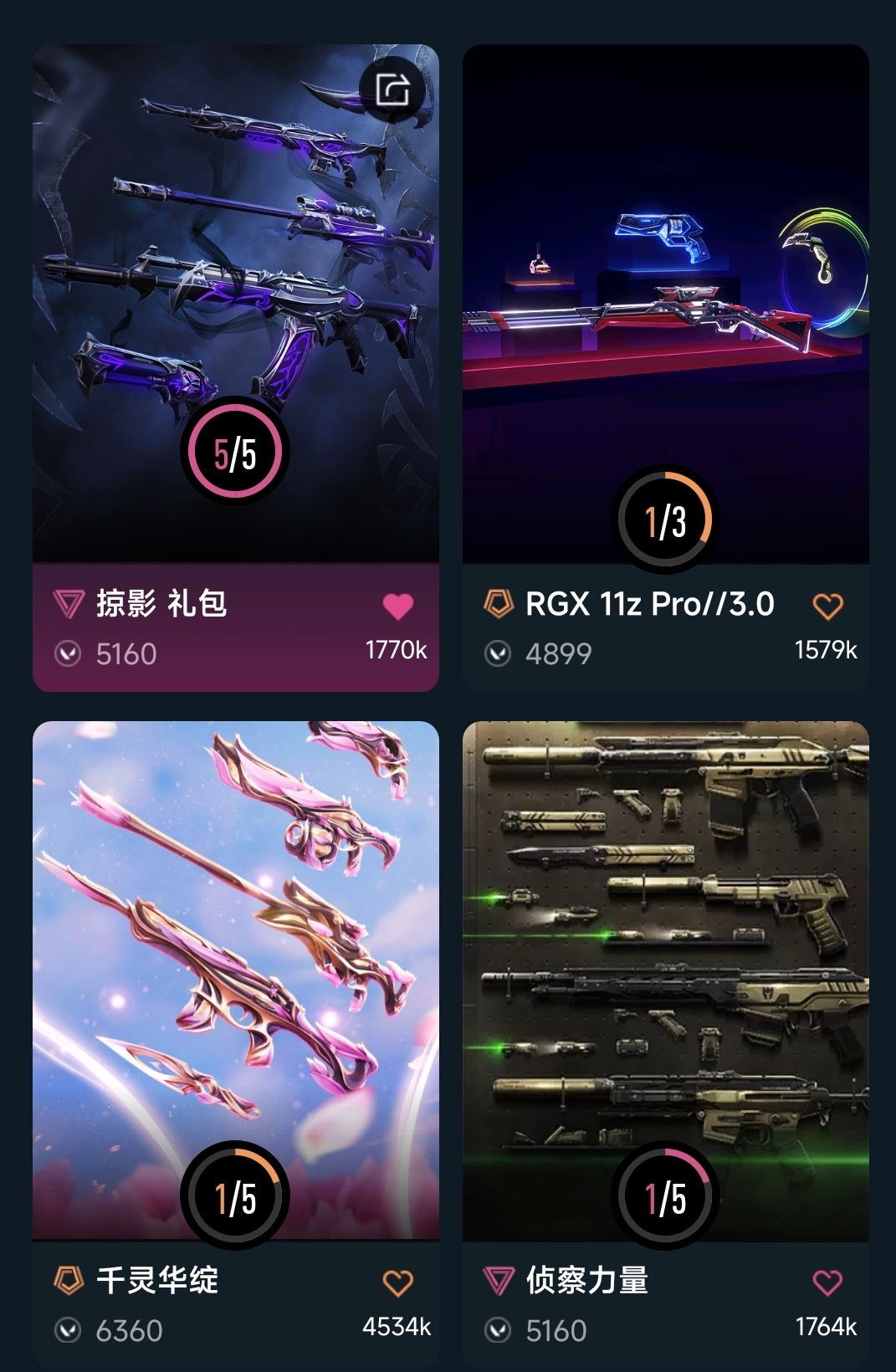Click the VP currency icon next to 6360
This screenshot has height=1372, width=896.
coord(68,1330)
